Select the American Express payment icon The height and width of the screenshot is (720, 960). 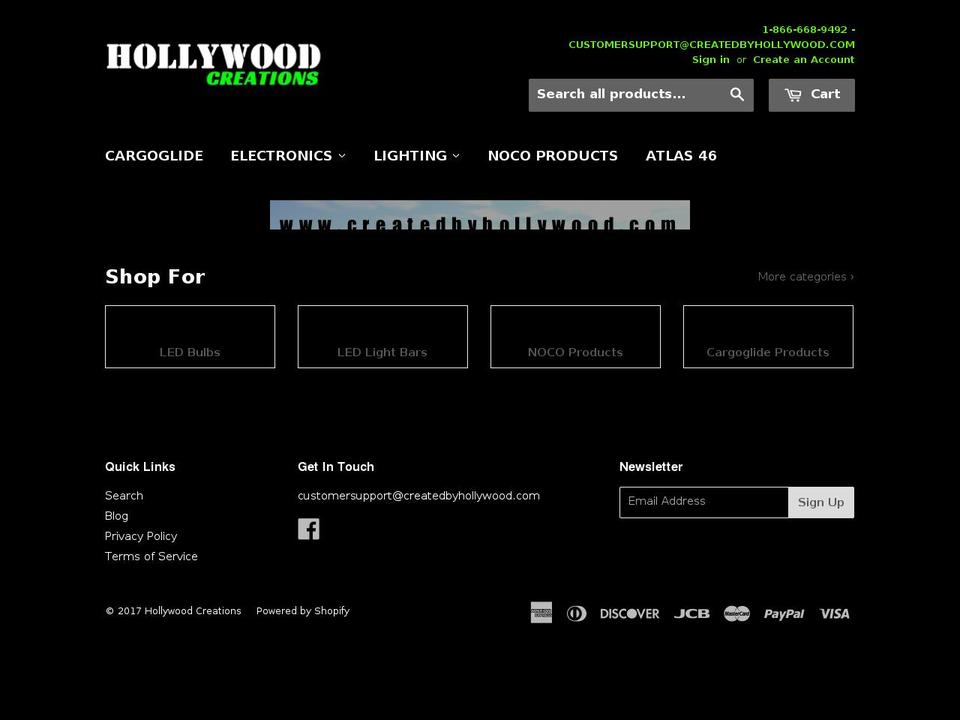[x=541, y=613]
